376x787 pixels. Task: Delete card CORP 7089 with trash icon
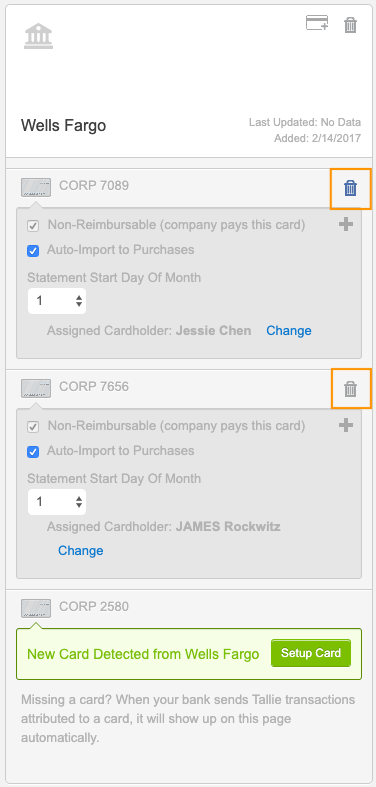(x=350, y=189)
